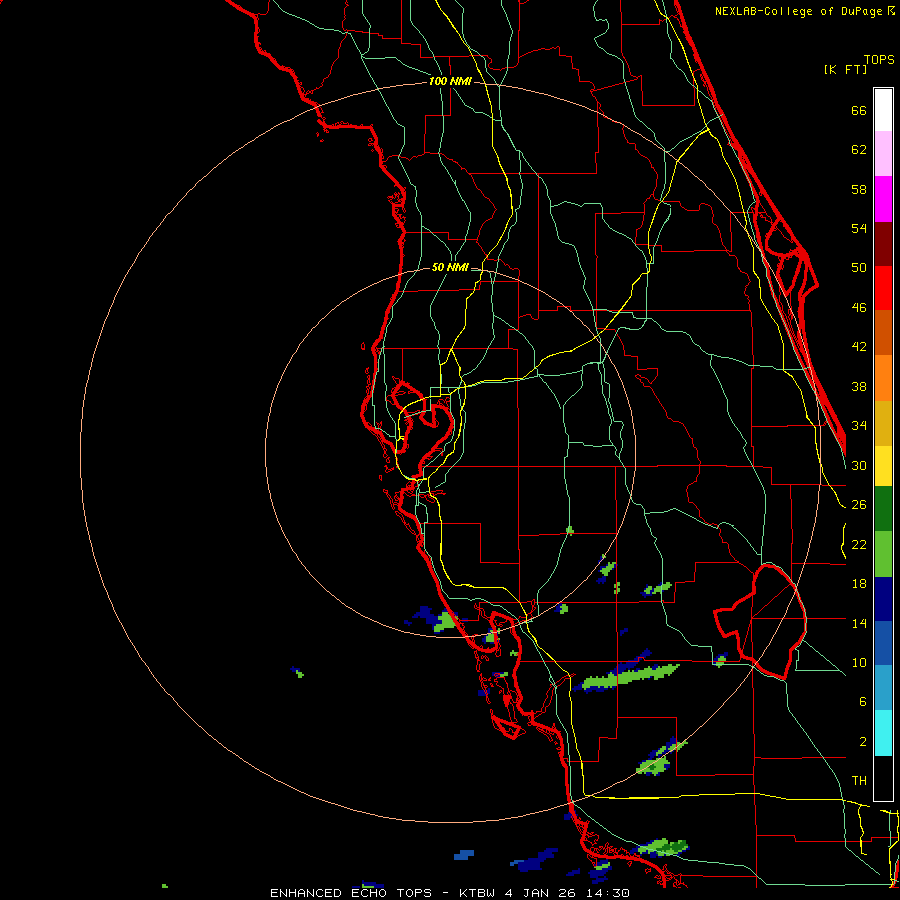Choose legend value "26"

pos(859,505)
